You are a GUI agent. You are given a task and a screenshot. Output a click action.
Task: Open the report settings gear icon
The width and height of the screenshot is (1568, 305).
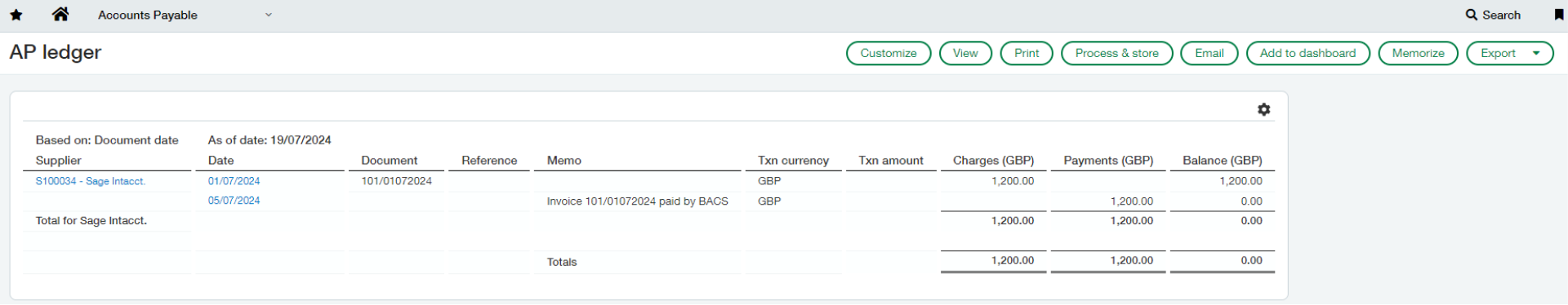(1263, 109)
